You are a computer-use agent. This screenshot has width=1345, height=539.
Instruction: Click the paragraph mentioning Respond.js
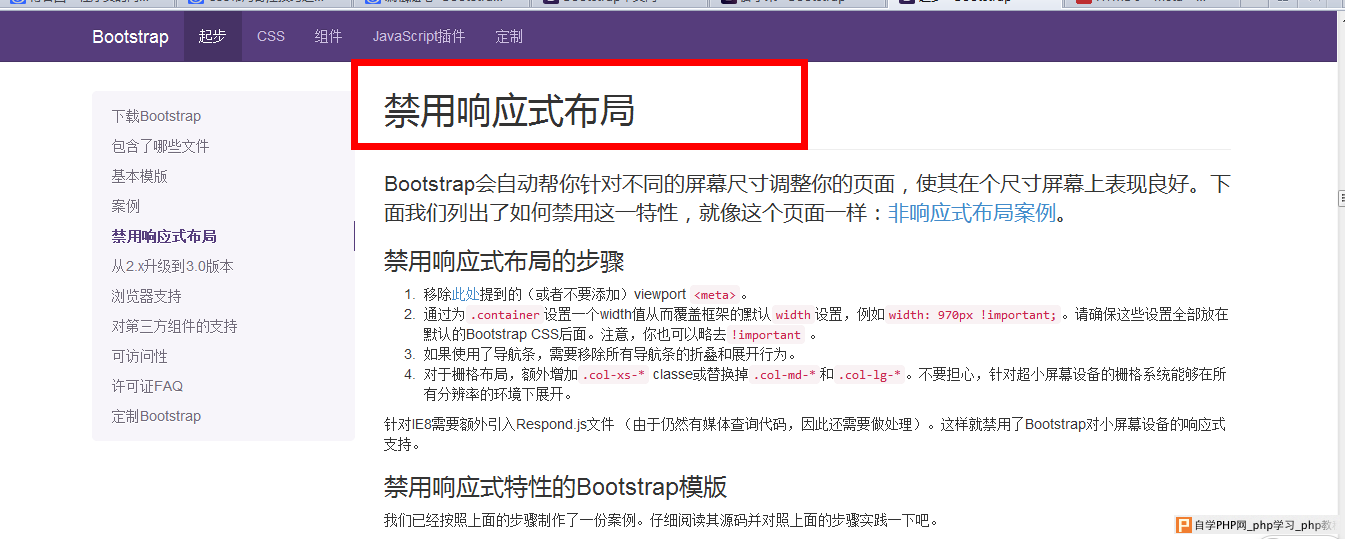pos(805,434)
